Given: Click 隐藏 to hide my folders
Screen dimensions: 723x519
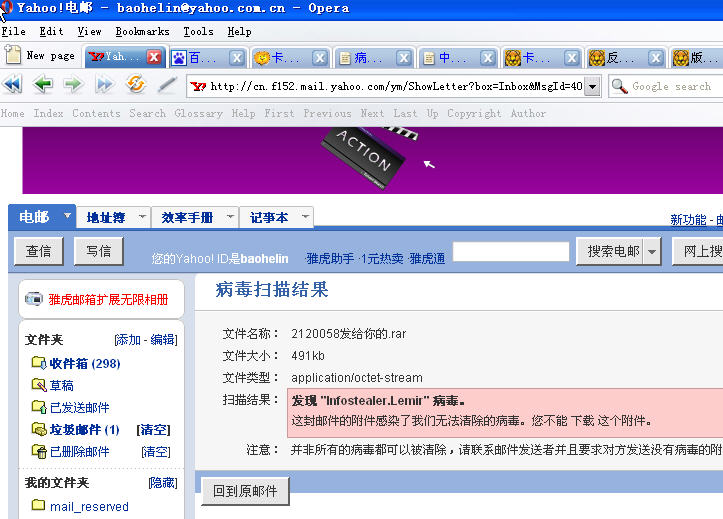Looking at the screenshot, I should [163, 483].
